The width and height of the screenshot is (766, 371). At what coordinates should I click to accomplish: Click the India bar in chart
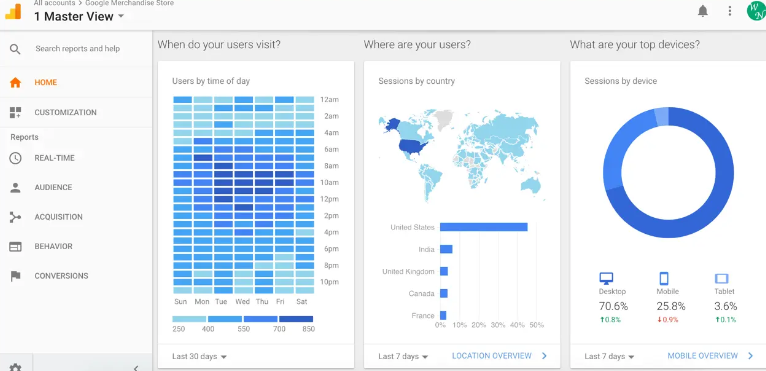pos(446,249)
